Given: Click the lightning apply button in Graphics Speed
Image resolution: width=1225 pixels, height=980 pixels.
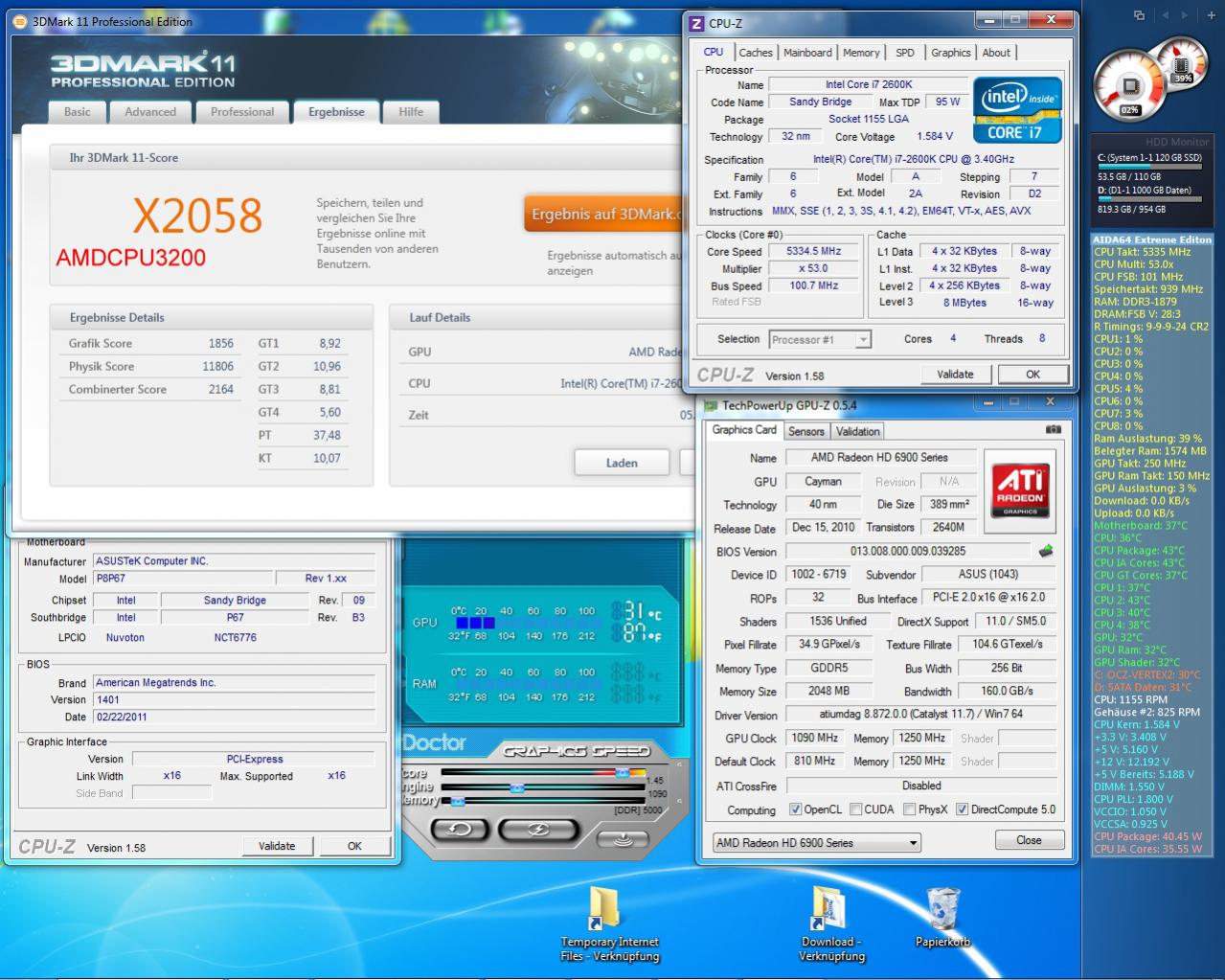Looking at the screenshot, I should point(536,829).
